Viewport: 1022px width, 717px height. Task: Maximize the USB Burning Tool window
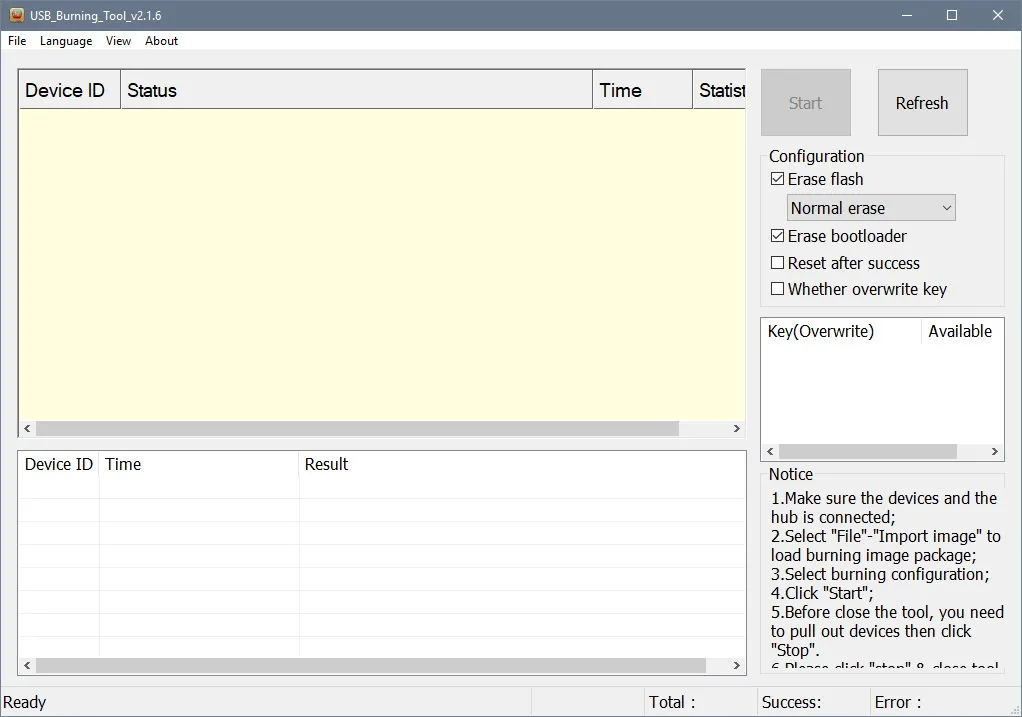pyautogui.click(x=952, y=15)
